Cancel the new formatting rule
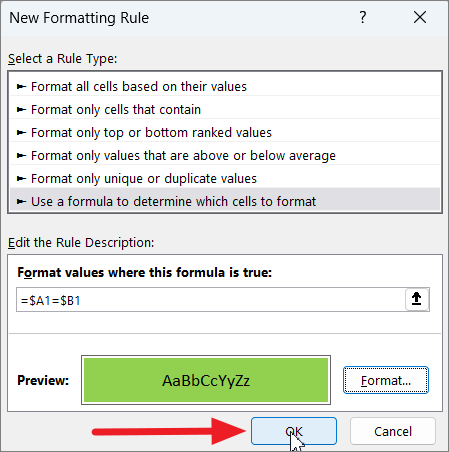The image size is (449, 452). (393, 431)
